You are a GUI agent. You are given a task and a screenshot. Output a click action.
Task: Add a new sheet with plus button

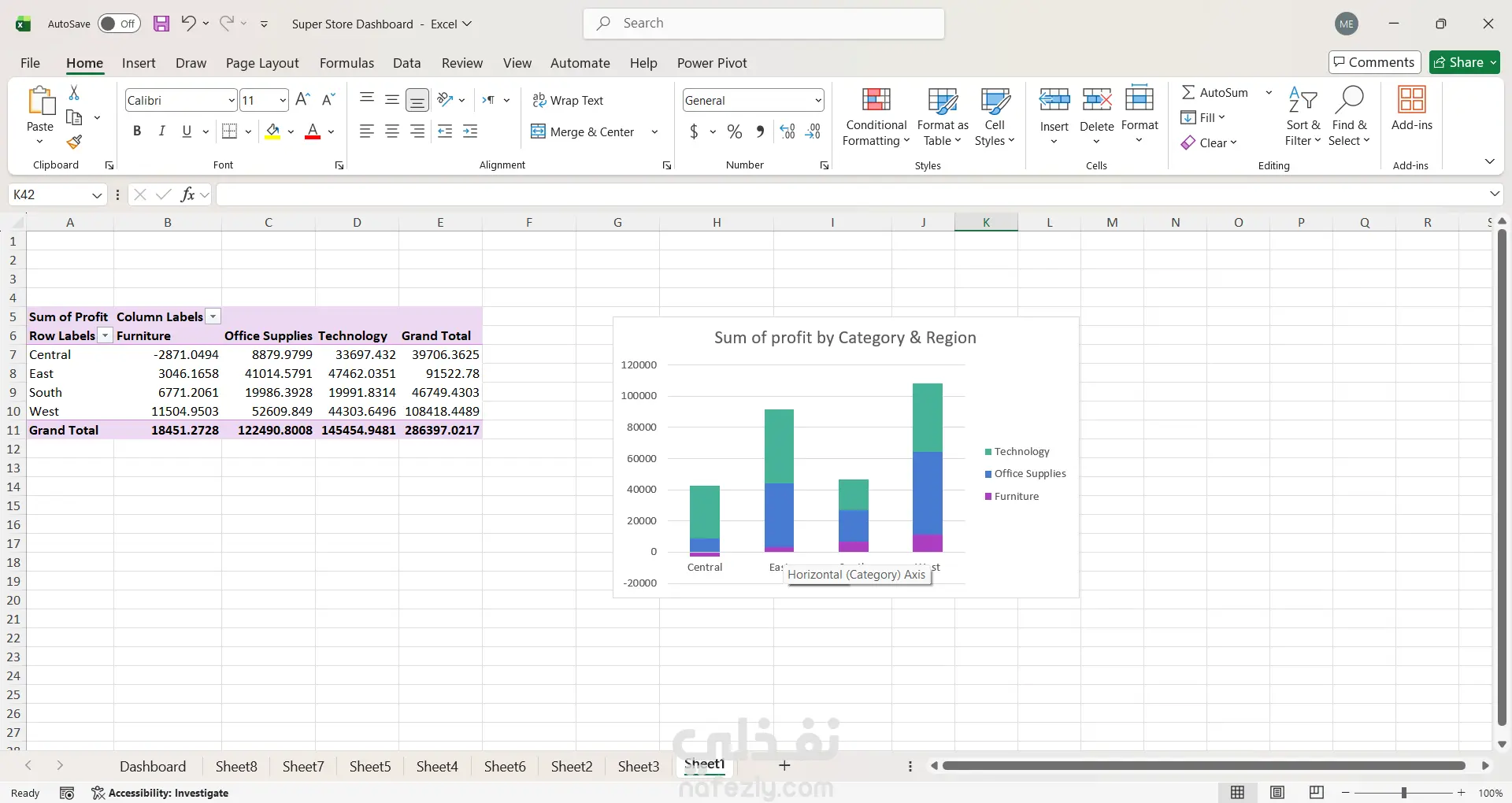[784, 765]
